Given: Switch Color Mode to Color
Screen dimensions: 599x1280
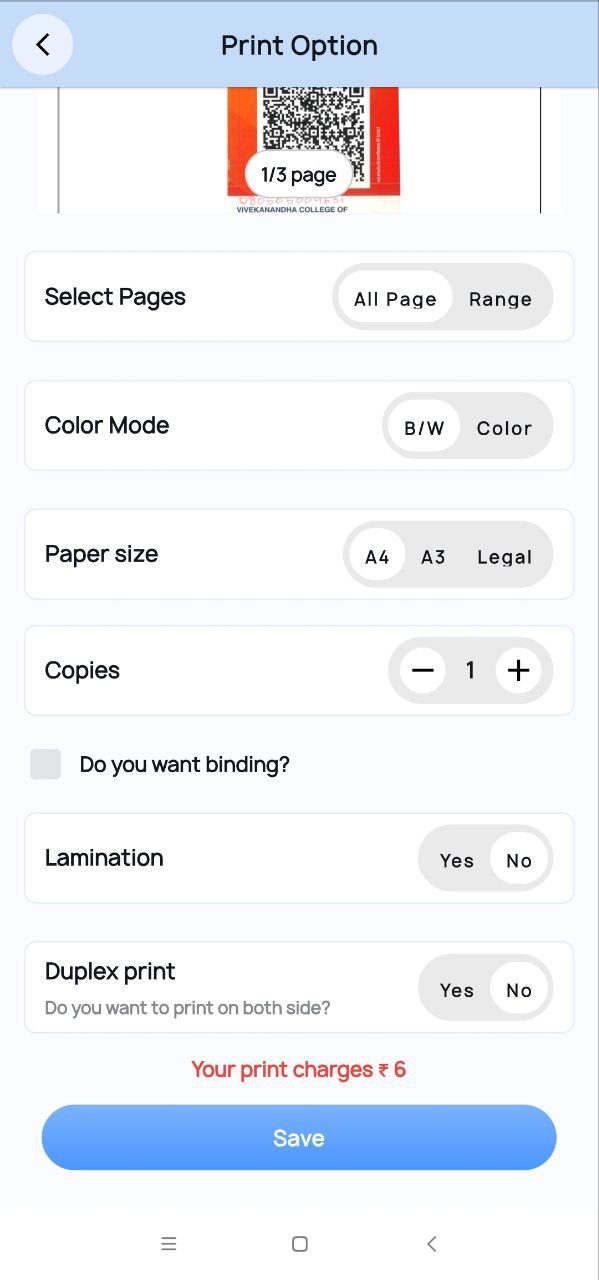Looking at the screenshot, I should 504,427.
